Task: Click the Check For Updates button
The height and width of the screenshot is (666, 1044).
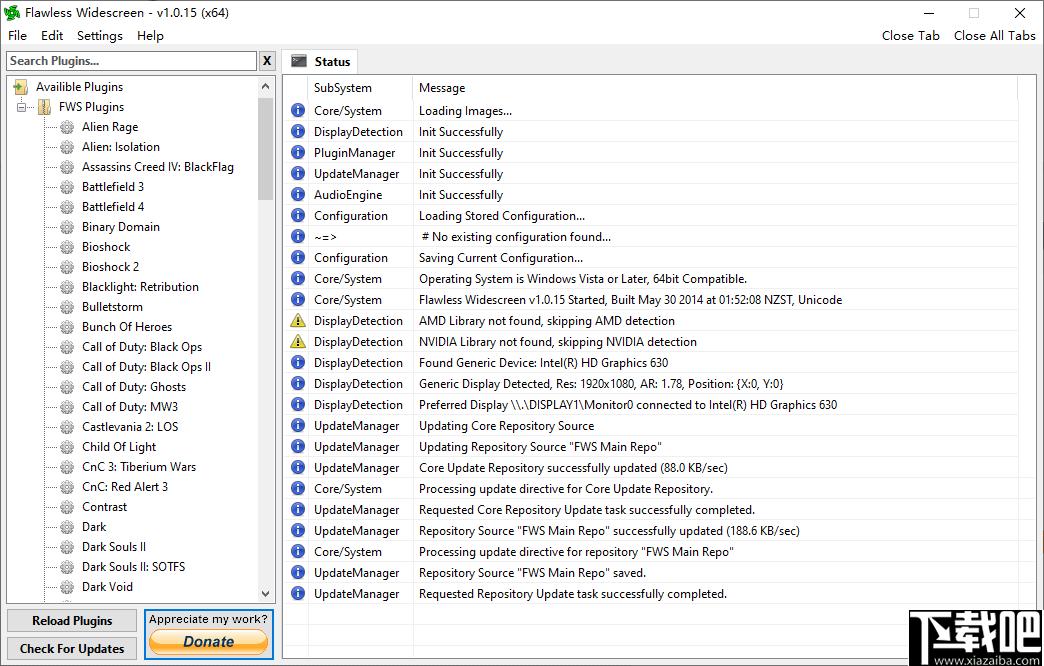Action: (72, 649)
